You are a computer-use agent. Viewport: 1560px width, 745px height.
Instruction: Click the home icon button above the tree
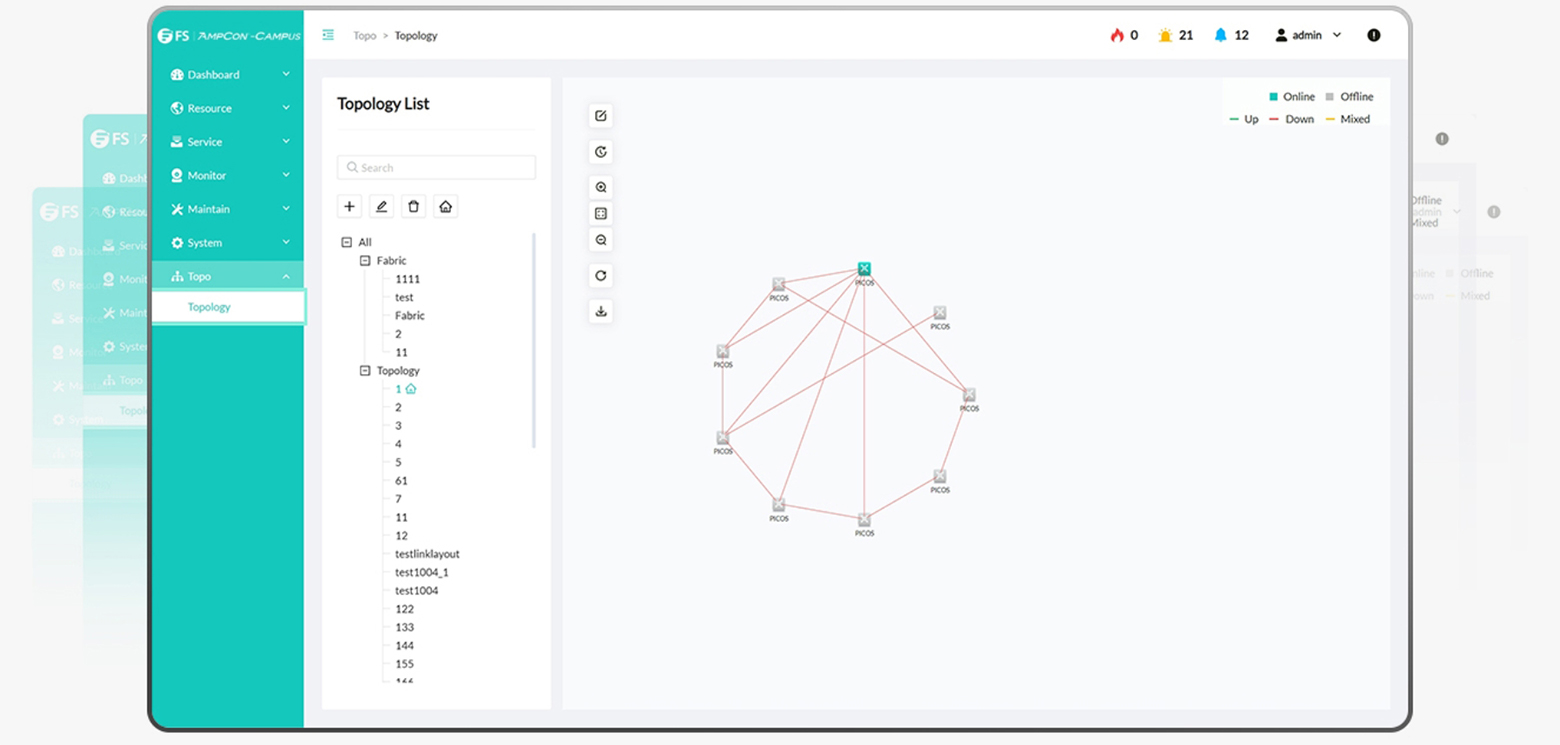[x=445, y=207]
